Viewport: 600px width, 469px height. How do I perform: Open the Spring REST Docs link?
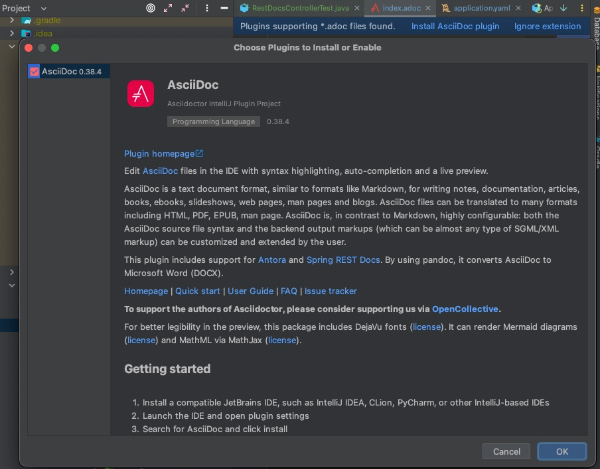(x=343, y=260)
